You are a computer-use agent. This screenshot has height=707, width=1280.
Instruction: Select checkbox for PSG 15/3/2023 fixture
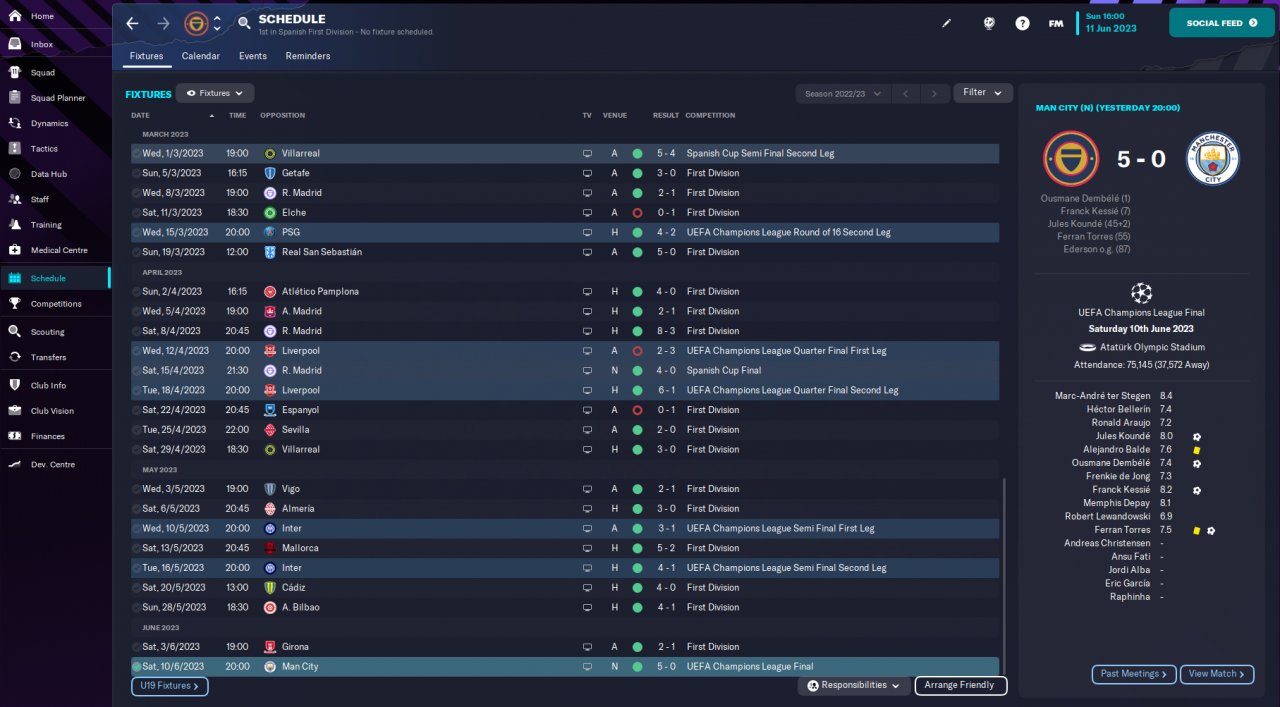pos(136,232)
